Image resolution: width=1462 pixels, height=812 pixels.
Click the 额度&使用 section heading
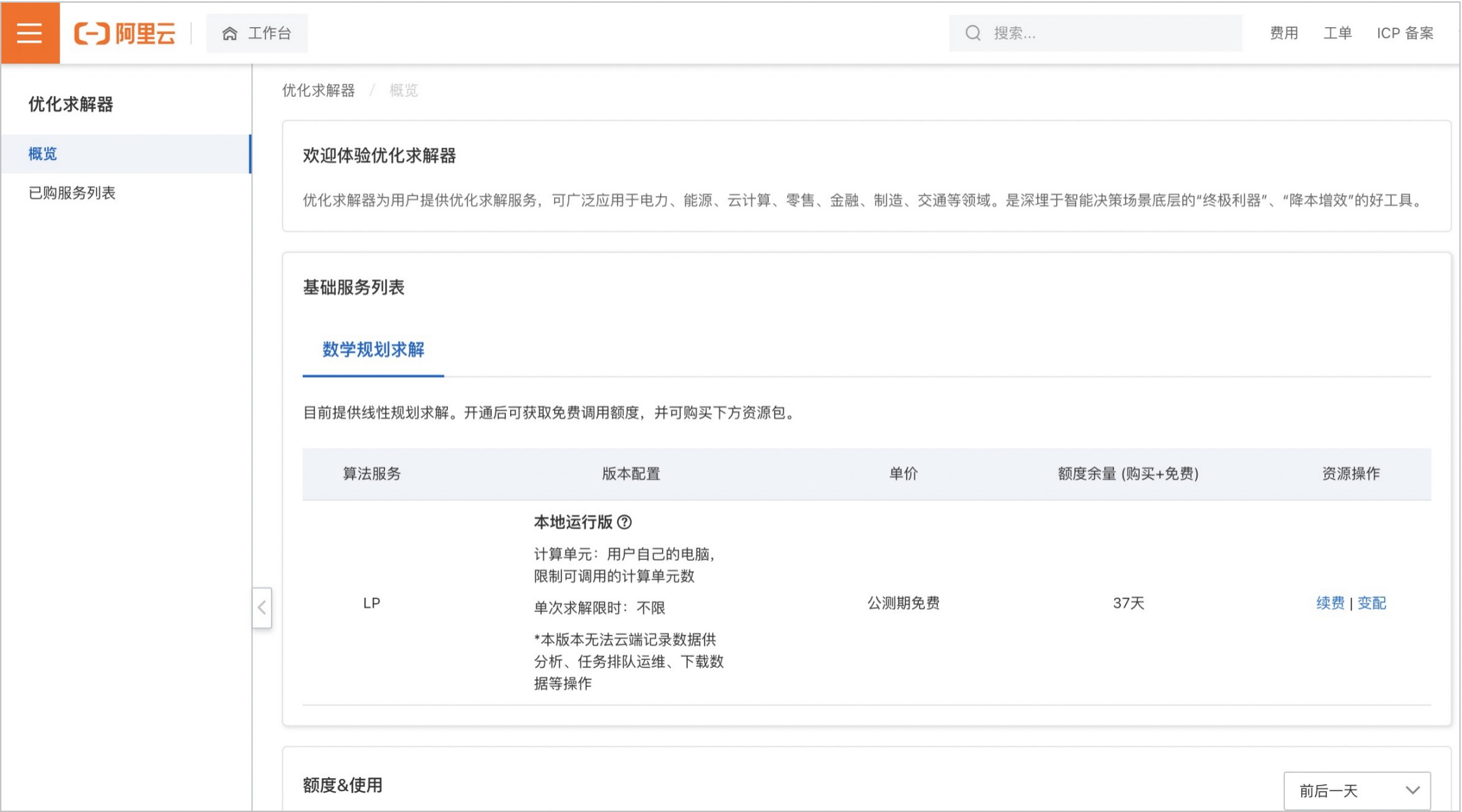(343, 786)
